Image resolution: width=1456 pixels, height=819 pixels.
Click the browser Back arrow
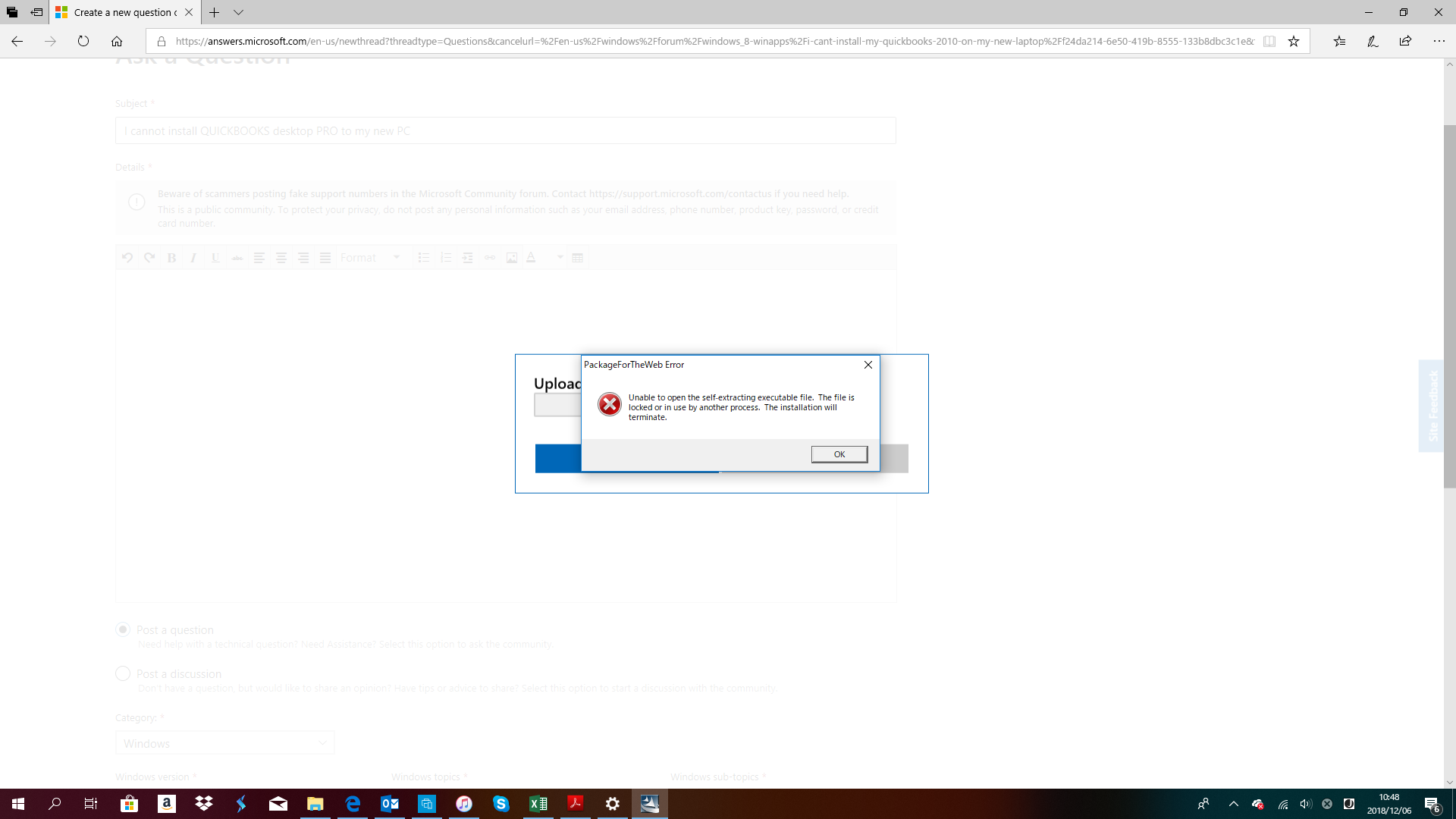[x=17, y=41]
